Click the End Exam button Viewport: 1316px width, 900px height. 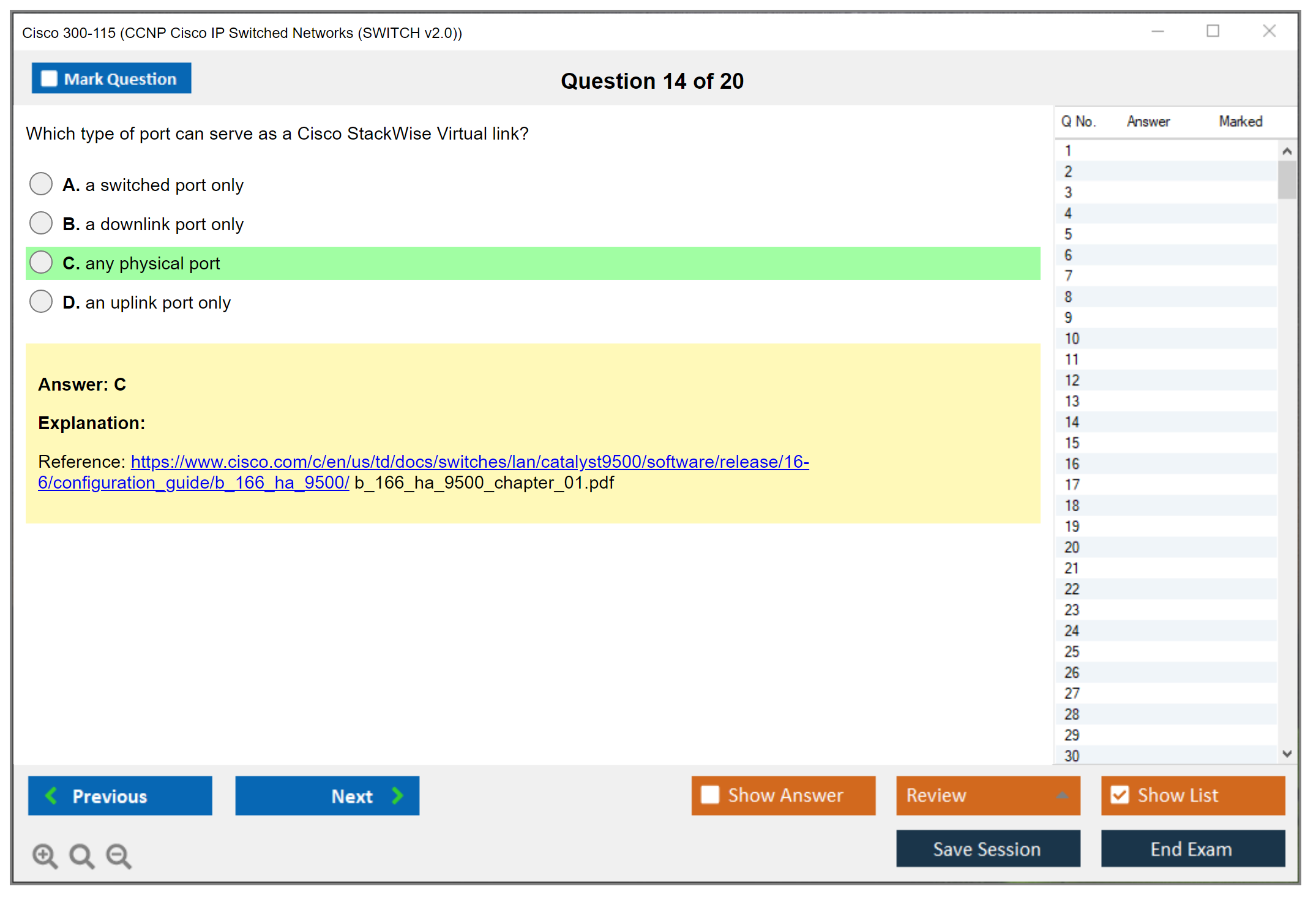[x=1192, y=849]
